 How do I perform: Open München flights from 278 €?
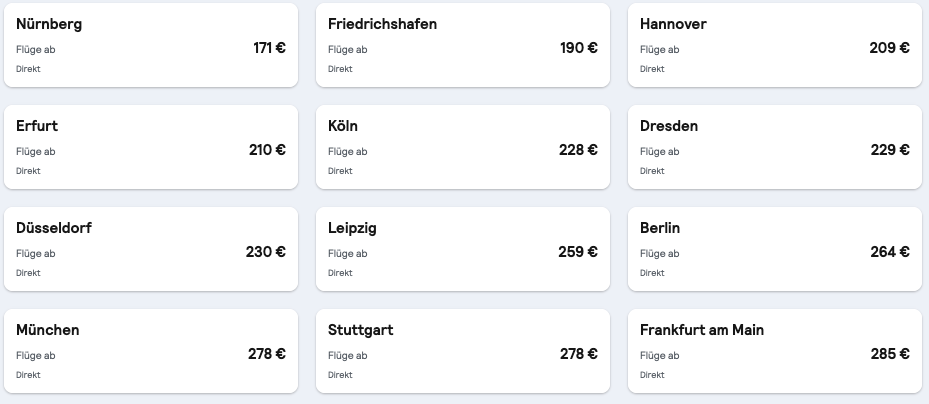tap(150, 351)
